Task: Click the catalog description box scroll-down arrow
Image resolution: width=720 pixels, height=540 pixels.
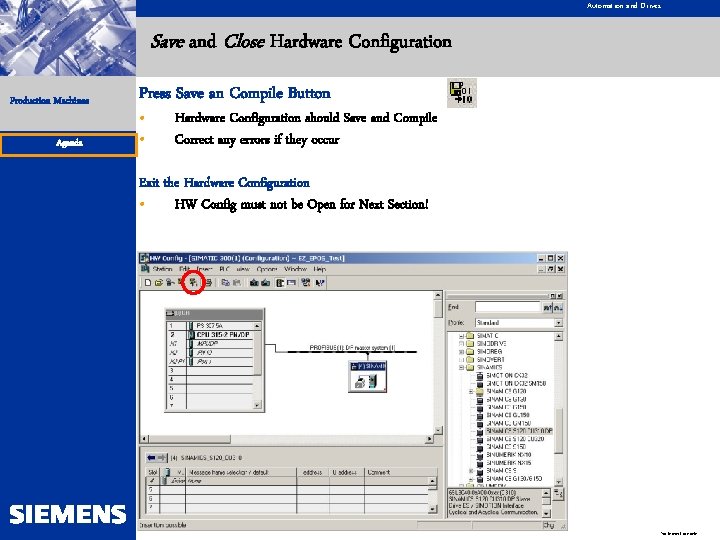Action: point(546,513)
